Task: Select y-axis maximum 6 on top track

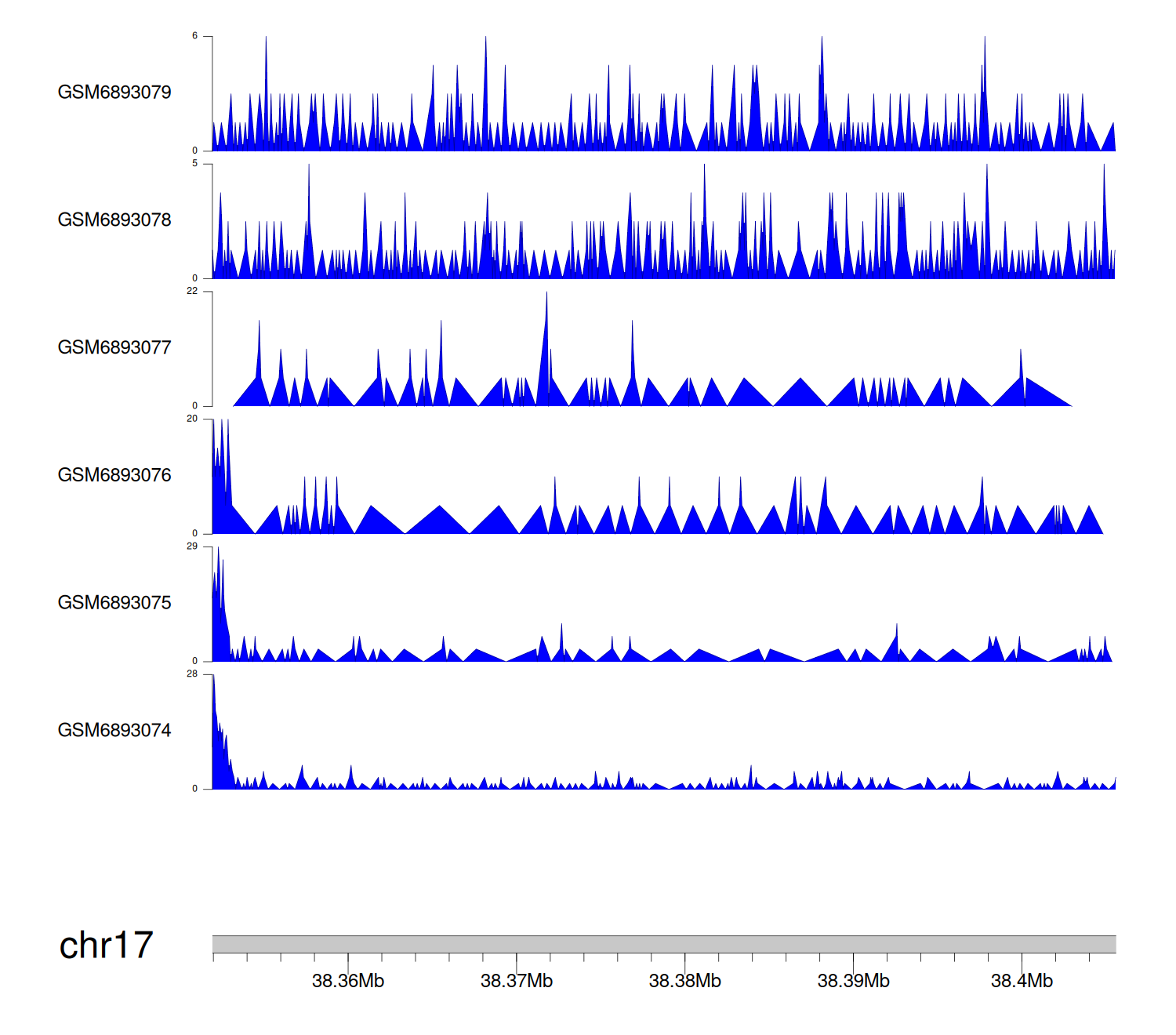Action: 195,36
